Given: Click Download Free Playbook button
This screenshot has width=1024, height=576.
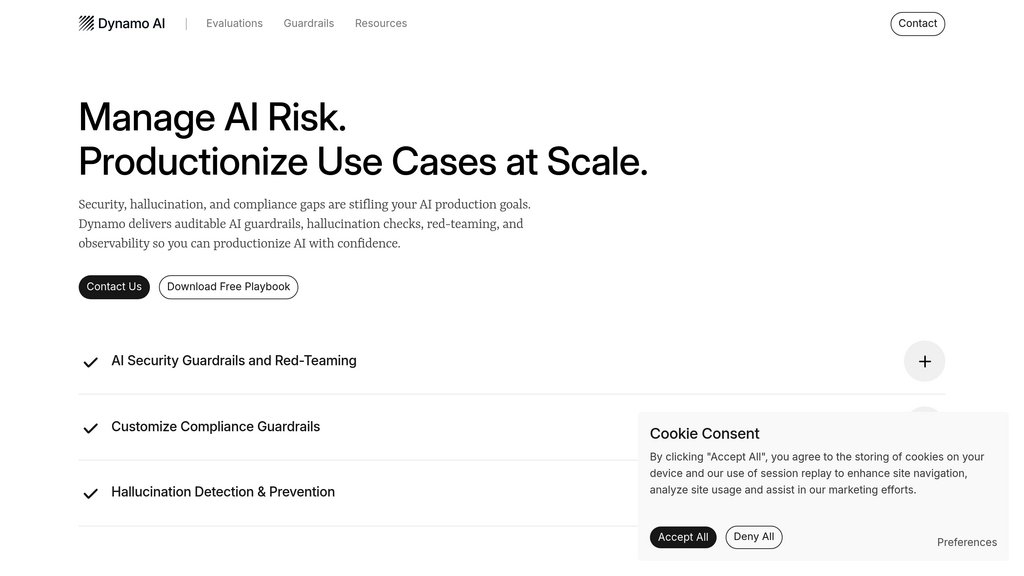Looking at the screenshot, I should click(x=228, y=287).
